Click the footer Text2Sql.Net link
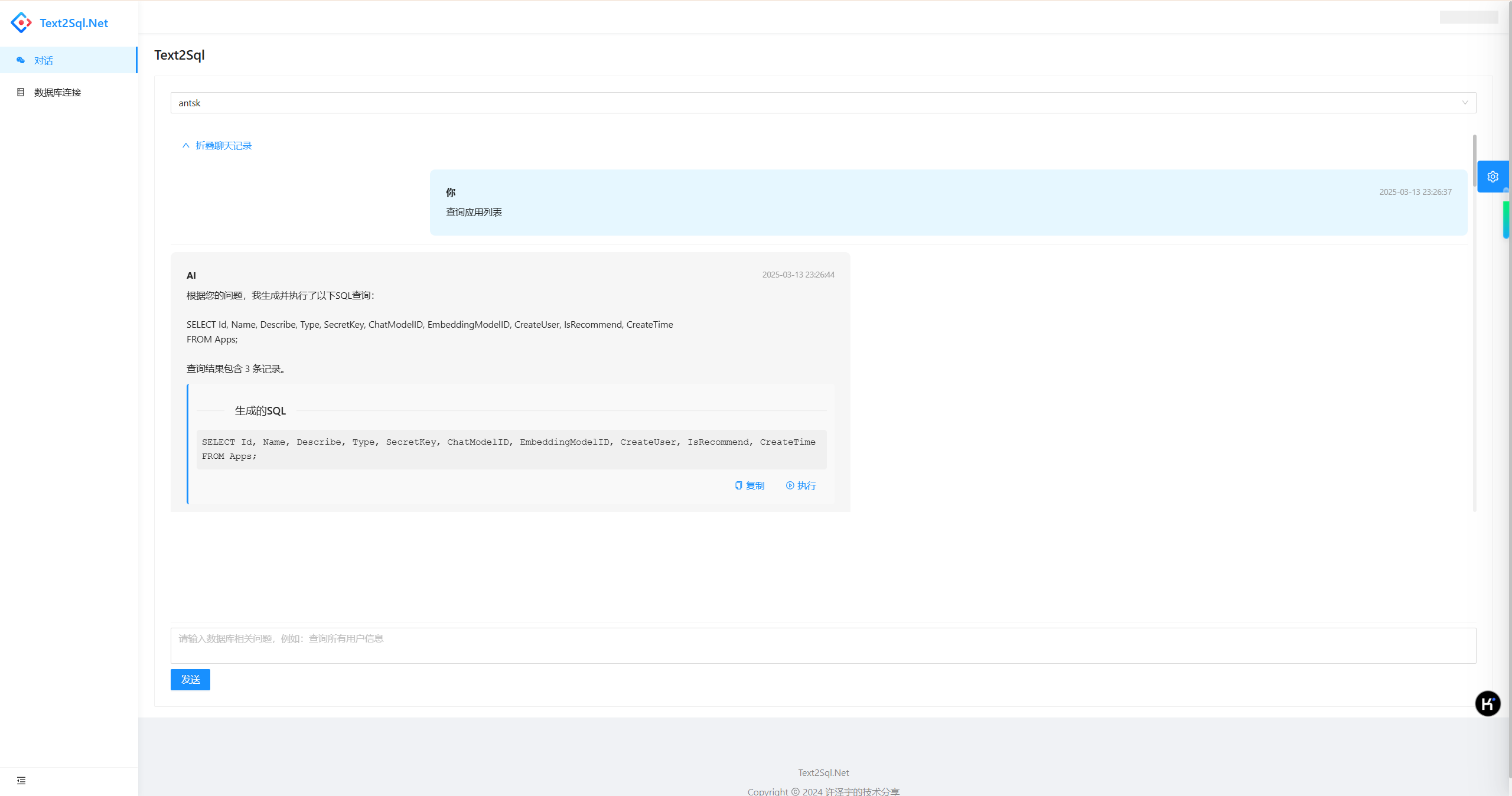1512x796 pixels. click(x=823, y=772)
